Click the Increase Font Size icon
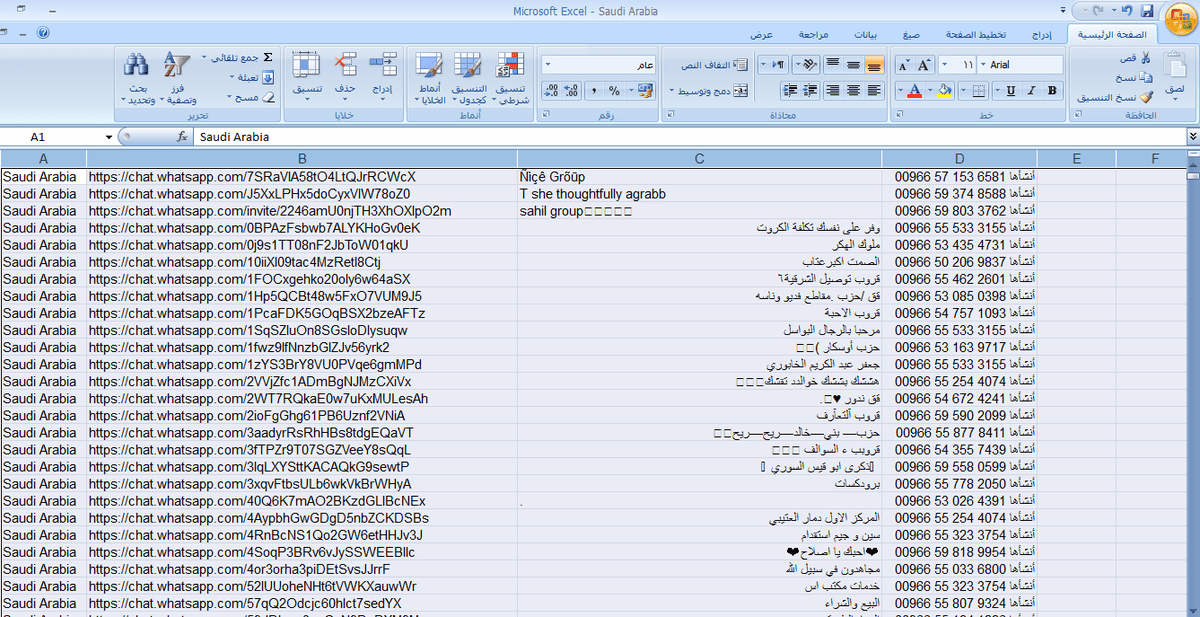1200x617 pixels. pyautogui.click(x=924, y=65)
